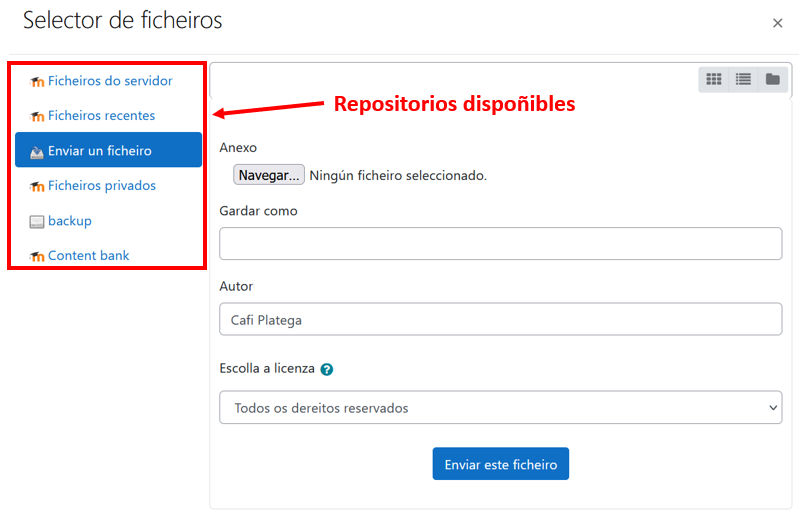Click the Enviar este ficheiro button

coord(501,464)
